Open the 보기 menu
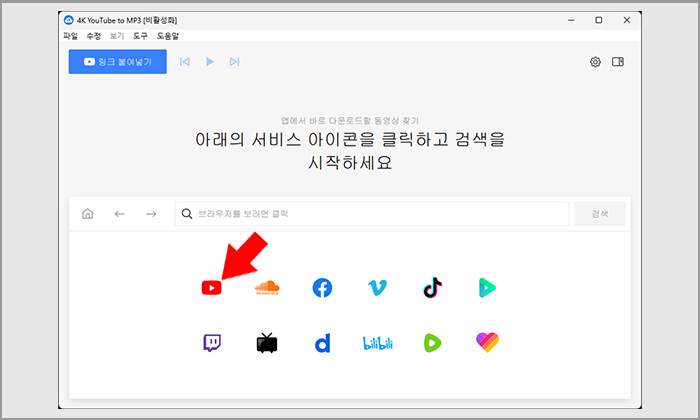The height and width of the screenshot is (420, 700). click(x=117, y=36)
